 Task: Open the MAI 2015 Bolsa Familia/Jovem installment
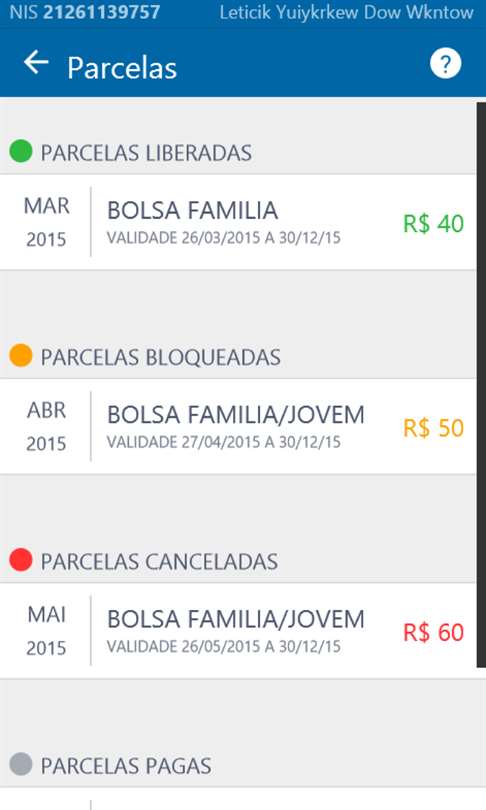238,631
